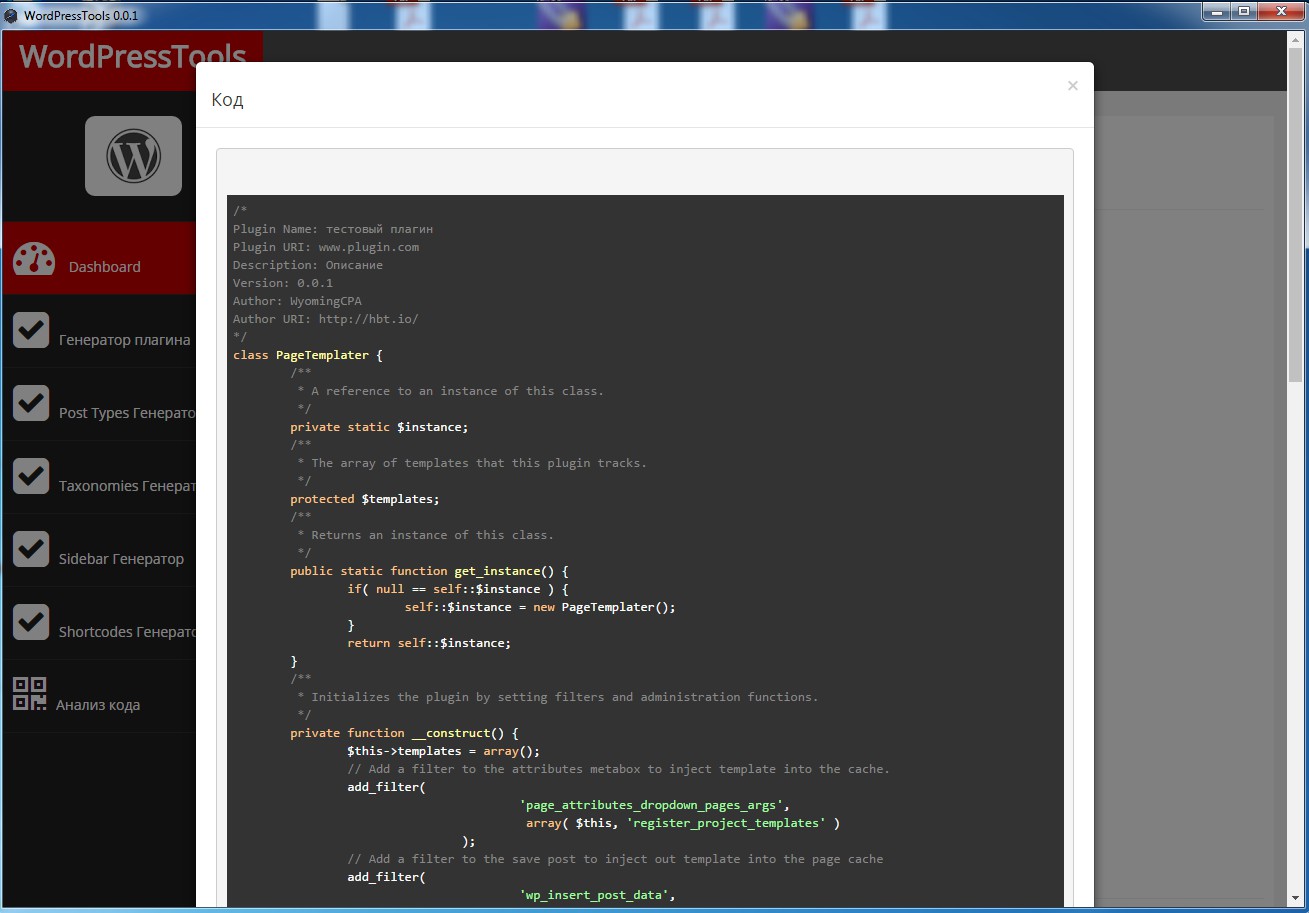Click the line 'private function __construct() {'

coord(404,733)
